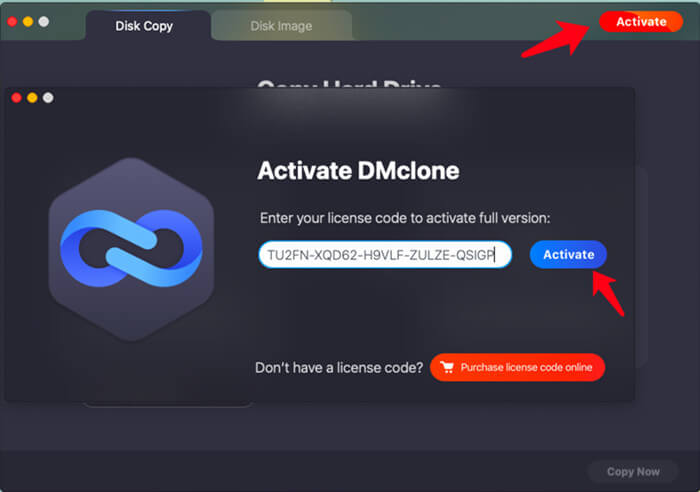This screenshot has height=492, width=700.
Task: Open the Disk Image tab
Action: click(281, 26)
